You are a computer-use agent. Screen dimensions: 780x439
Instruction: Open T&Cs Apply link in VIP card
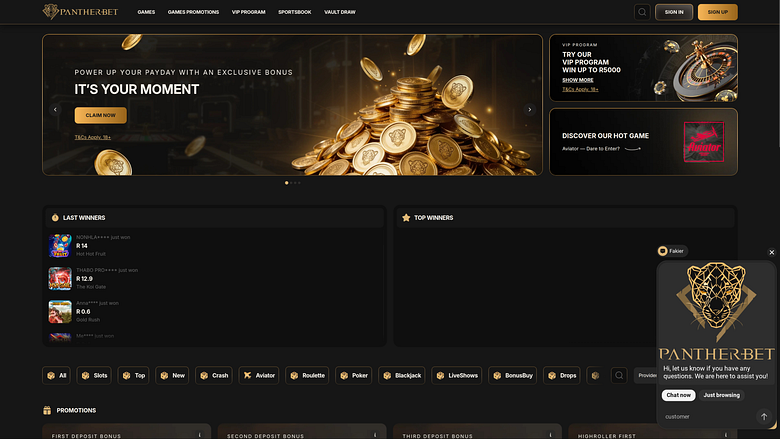click(580, 89)
